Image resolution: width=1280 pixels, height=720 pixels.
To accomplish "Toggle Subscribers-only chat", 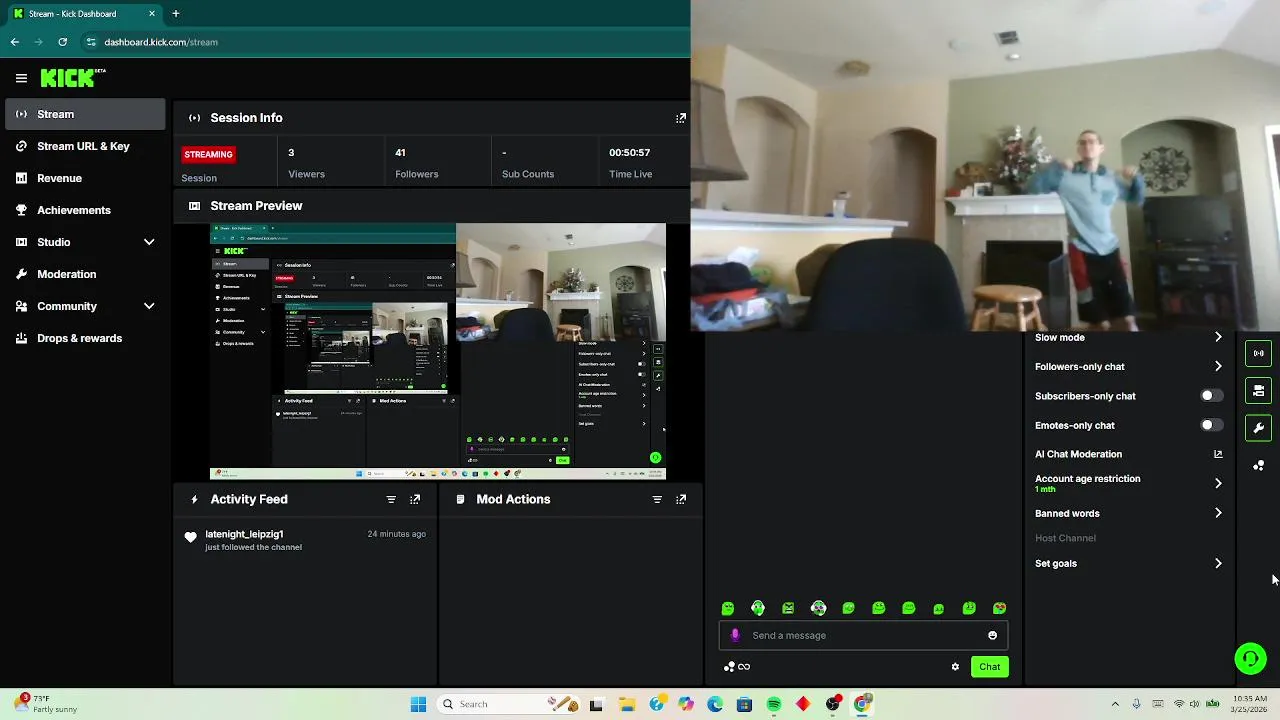I will point(1211,396).
